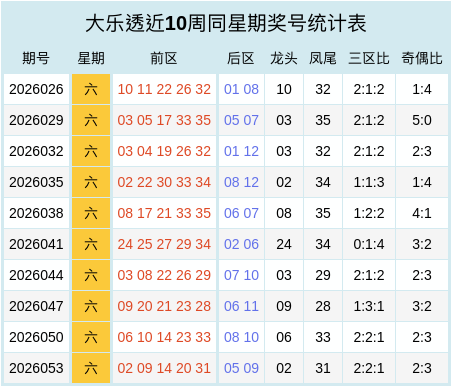Click the 5:0 odd-even ratio cell
Image resolution: width=452 pixels, height=387 pixels.
[x=422, y=120]
